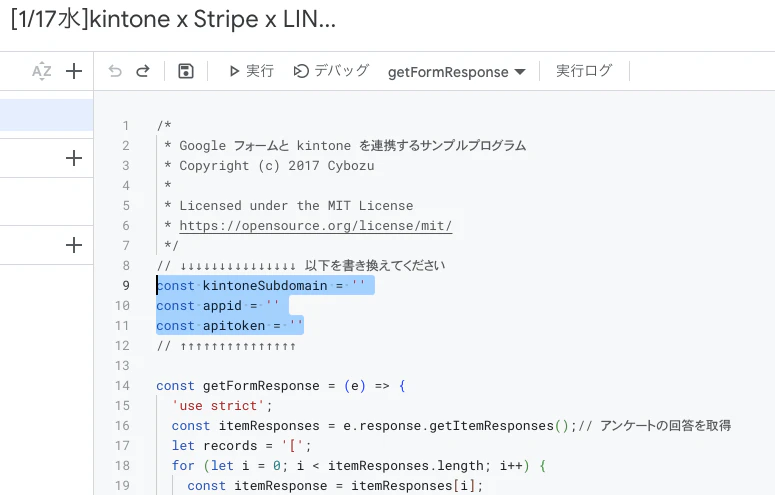Viewport: 775px width, 495px height.
Task: Undo the last edit
Action: (x=115, y=71)
